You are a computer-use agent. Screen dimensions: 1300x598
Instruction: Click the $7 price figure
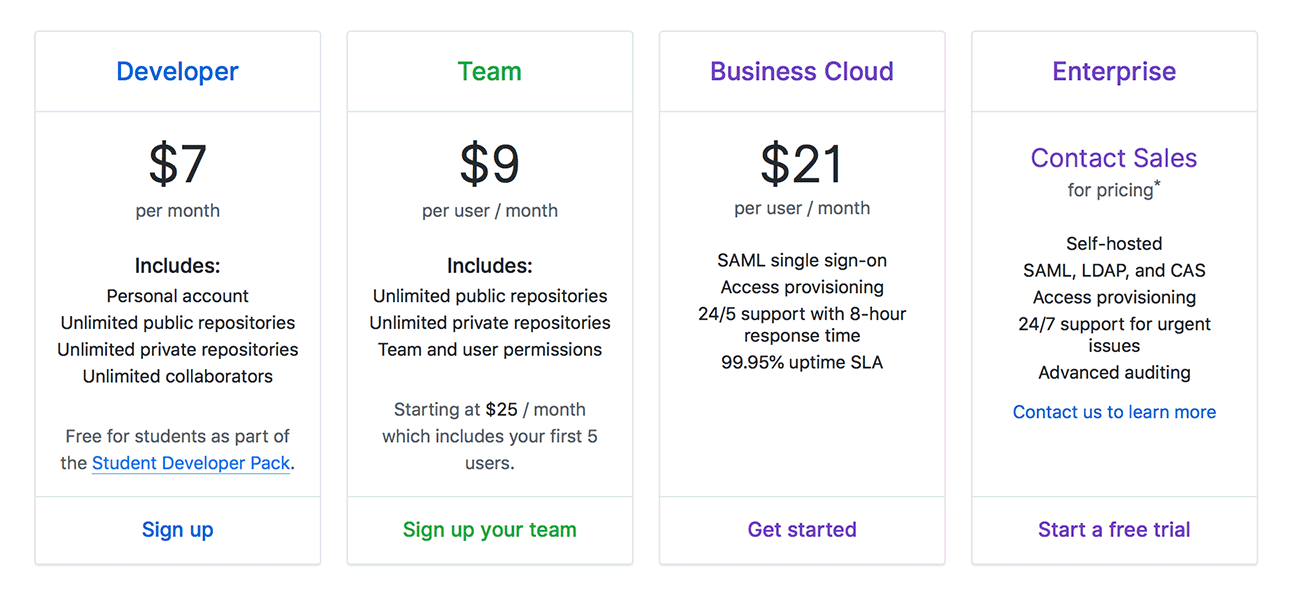[178, 164]
